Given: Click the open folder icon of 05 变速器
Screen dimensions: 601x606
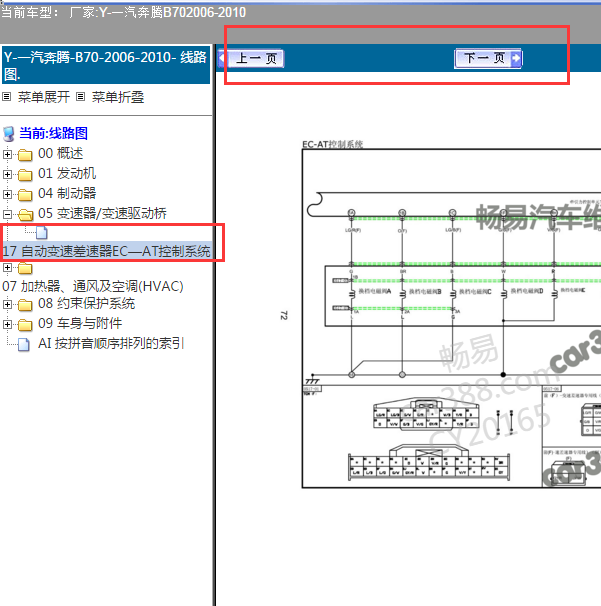Looking at the screenshot, I should [x=26, y=214].
